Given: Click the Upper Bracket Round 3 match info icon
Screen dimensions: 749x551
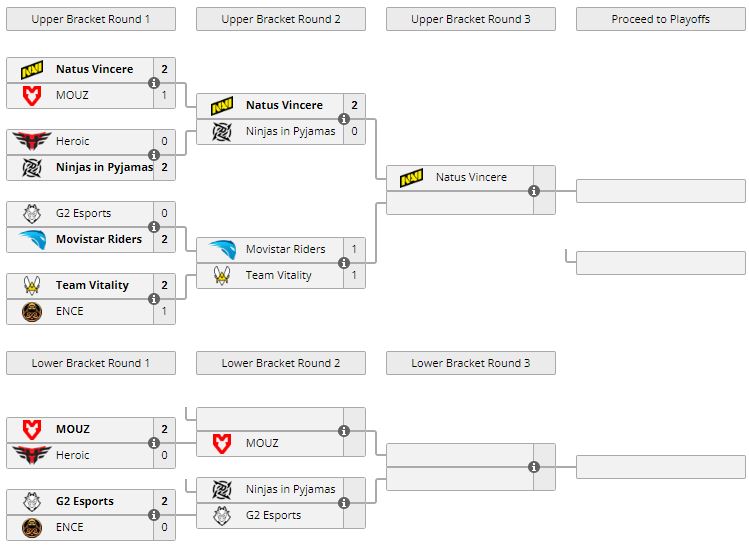Looking at the screenshot, I should tap(534, 191).
